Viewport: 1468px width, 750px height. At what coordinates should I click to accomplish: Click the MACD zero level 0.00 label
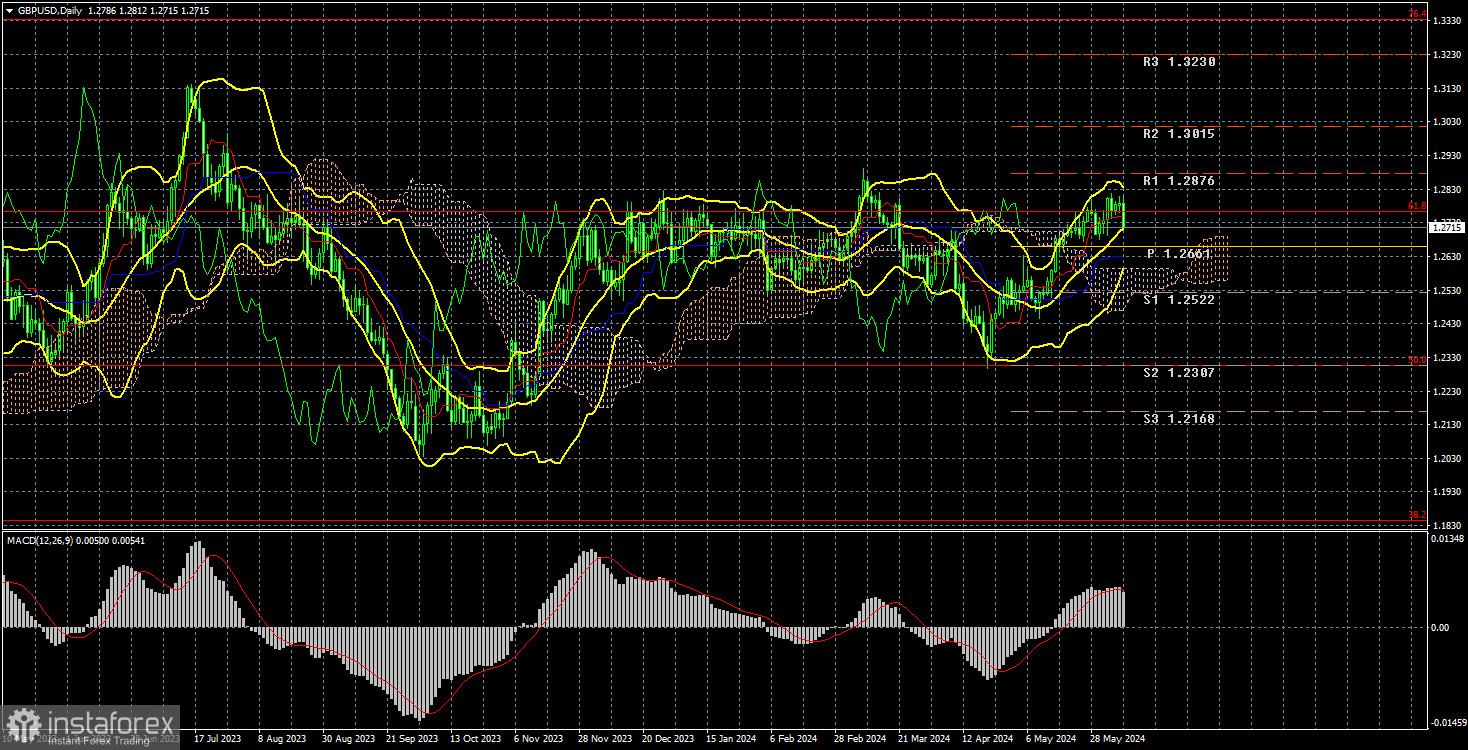point(1441,628)
